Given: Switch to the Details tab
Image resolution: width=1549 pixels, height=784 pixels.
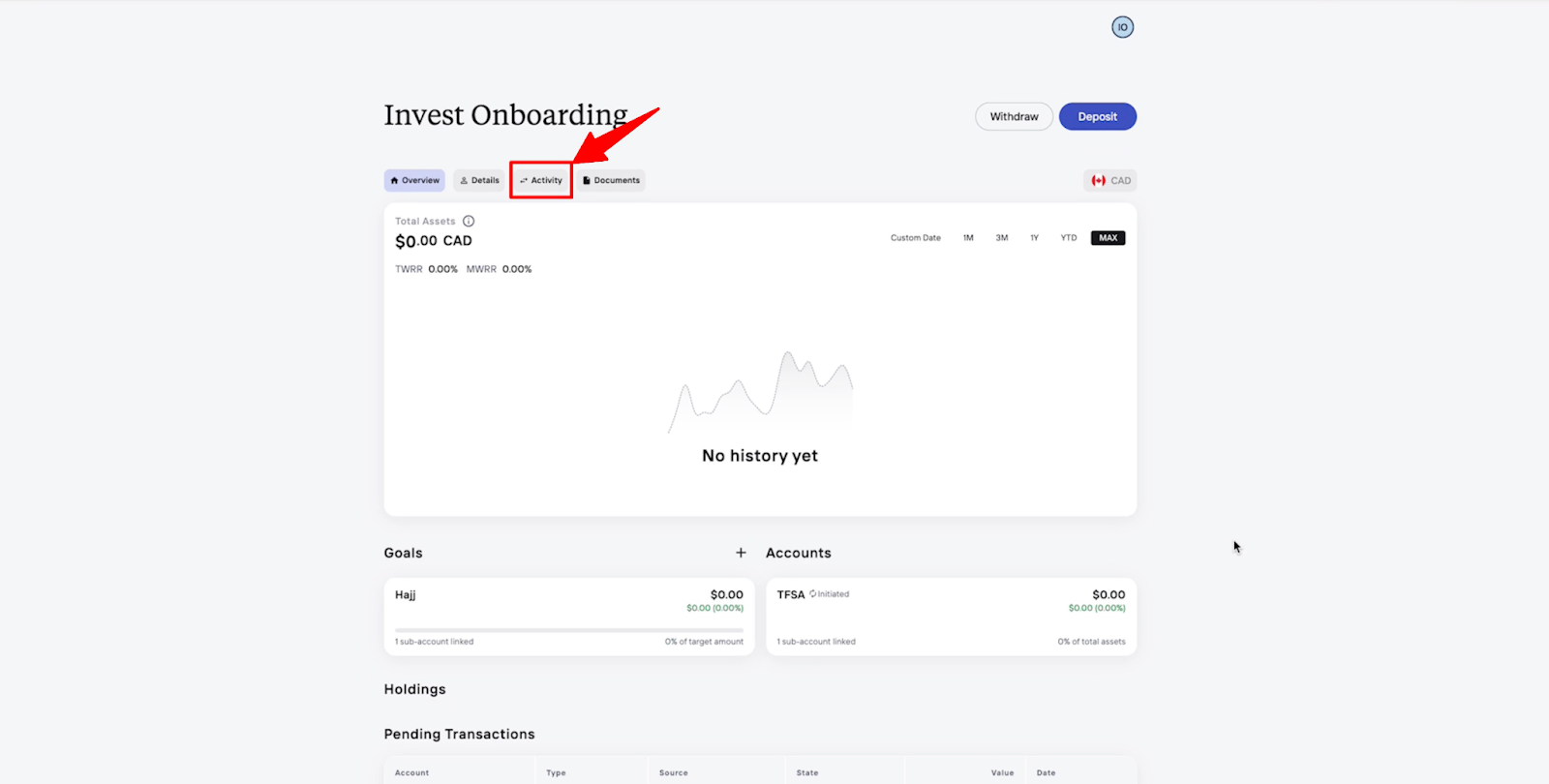Looking at the screenshot, I should (479, 181).
